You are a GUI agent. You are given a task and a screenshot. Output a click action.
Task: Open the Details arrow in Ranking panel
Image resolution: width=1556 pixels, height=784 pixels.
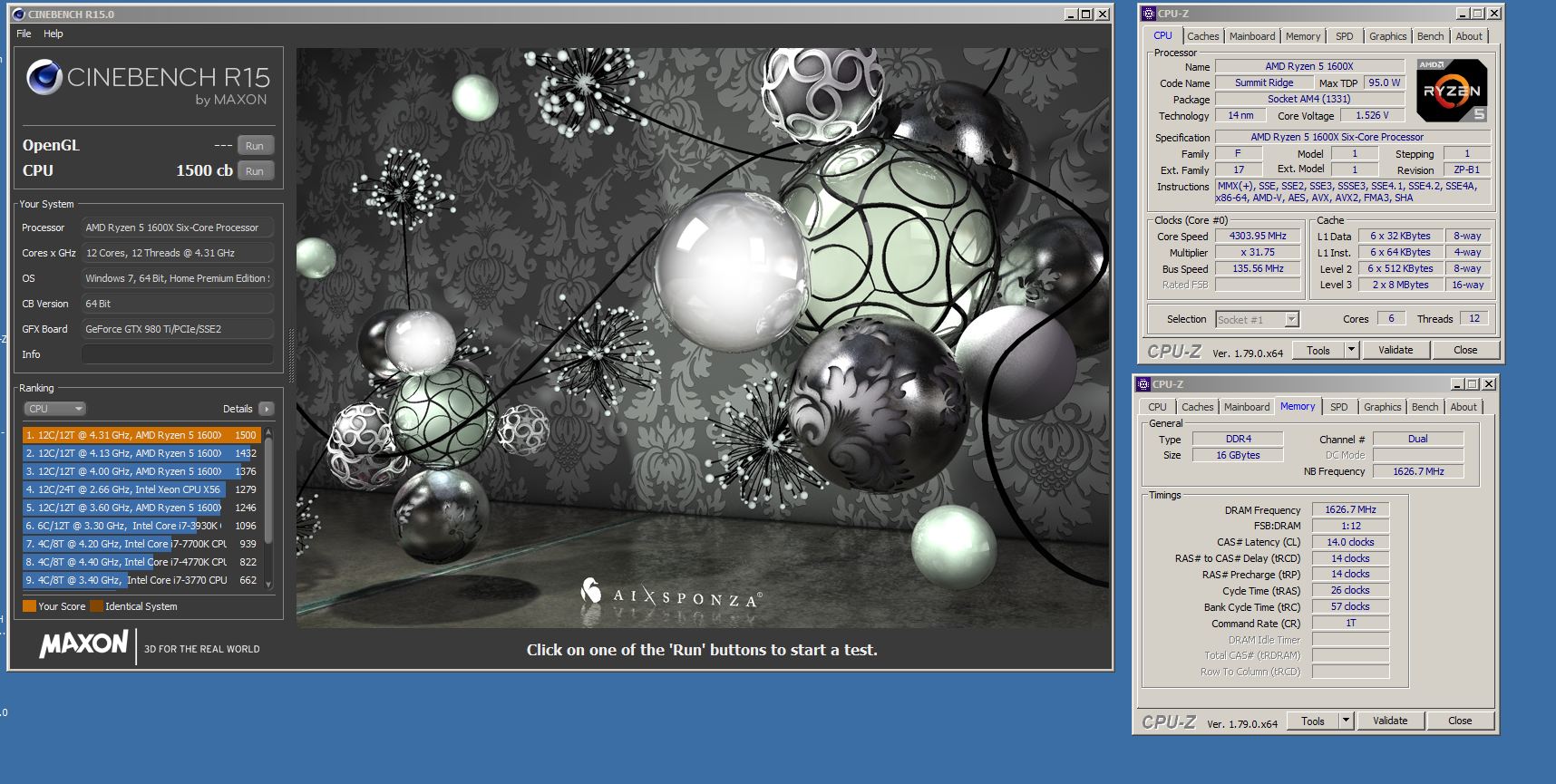click(267, 409)
